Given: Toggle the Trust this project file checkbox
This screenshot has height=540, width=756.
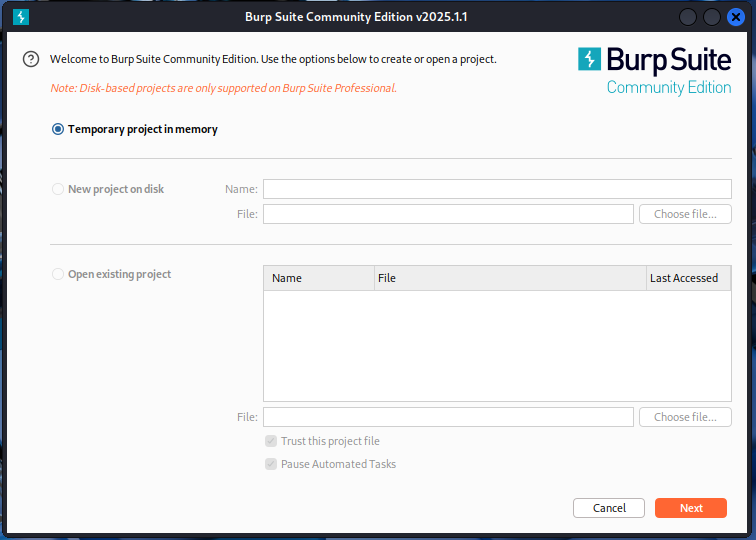Looking at the screenshot, I should click(271, 441).
